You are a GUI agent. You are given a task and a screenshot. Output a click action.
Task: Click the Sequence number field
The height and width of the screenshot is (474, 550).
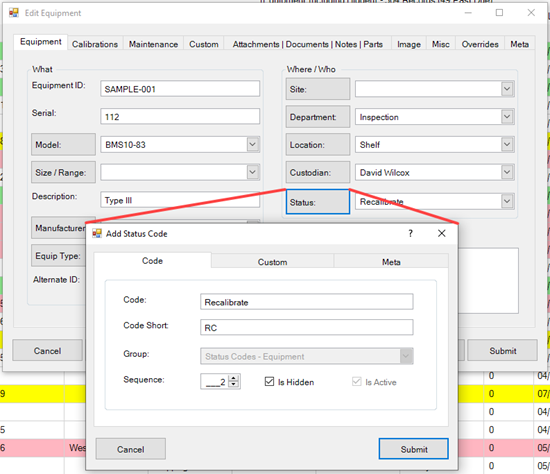tap(215, 381)
